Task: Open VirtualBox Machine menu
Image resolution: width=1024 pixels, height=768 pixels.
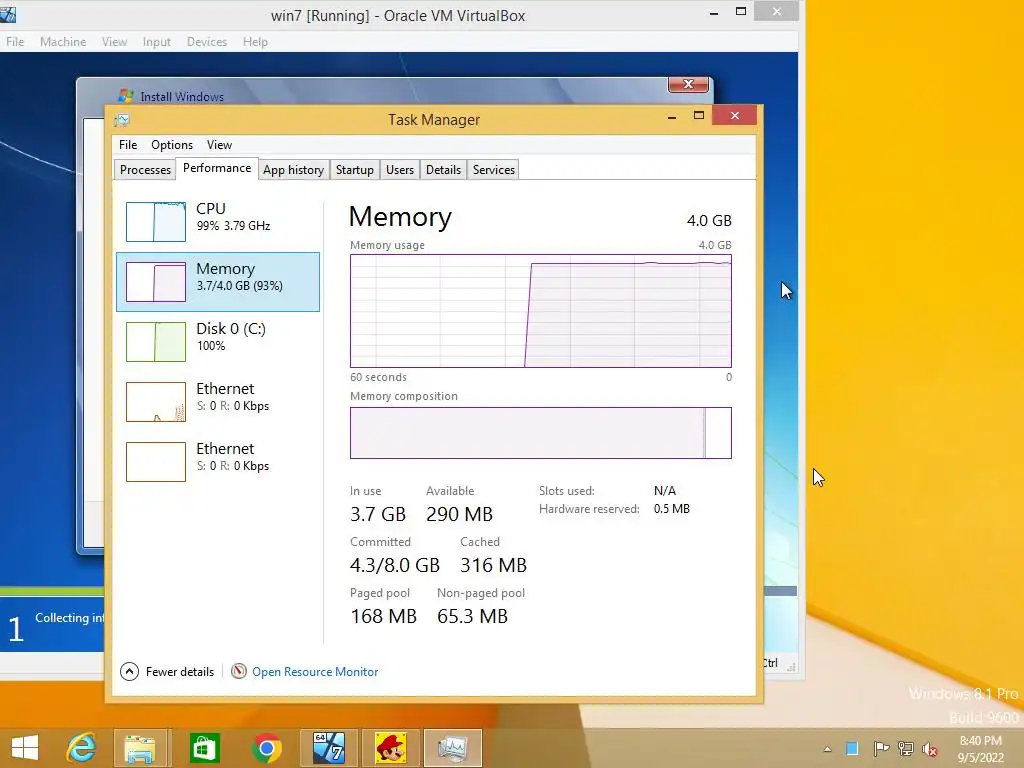Action: [63, 42]
